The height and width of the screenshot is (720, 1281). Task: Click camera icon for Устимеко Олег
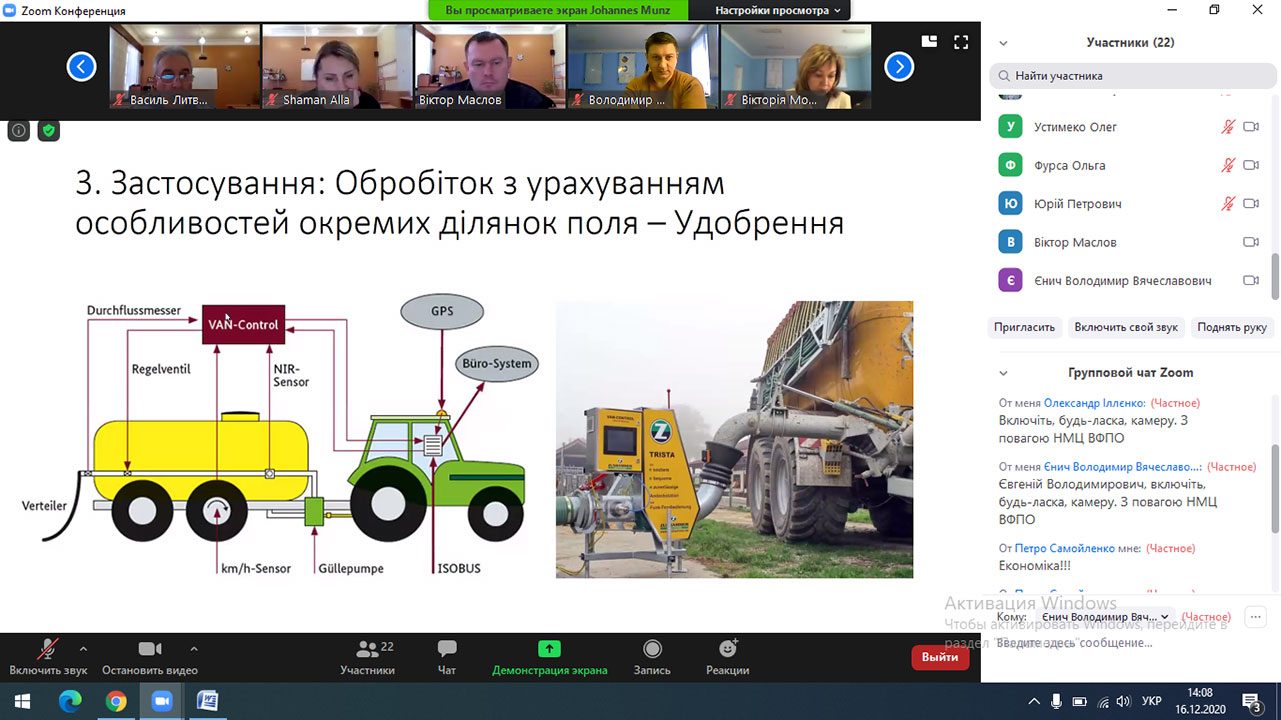coord(1251,127)
